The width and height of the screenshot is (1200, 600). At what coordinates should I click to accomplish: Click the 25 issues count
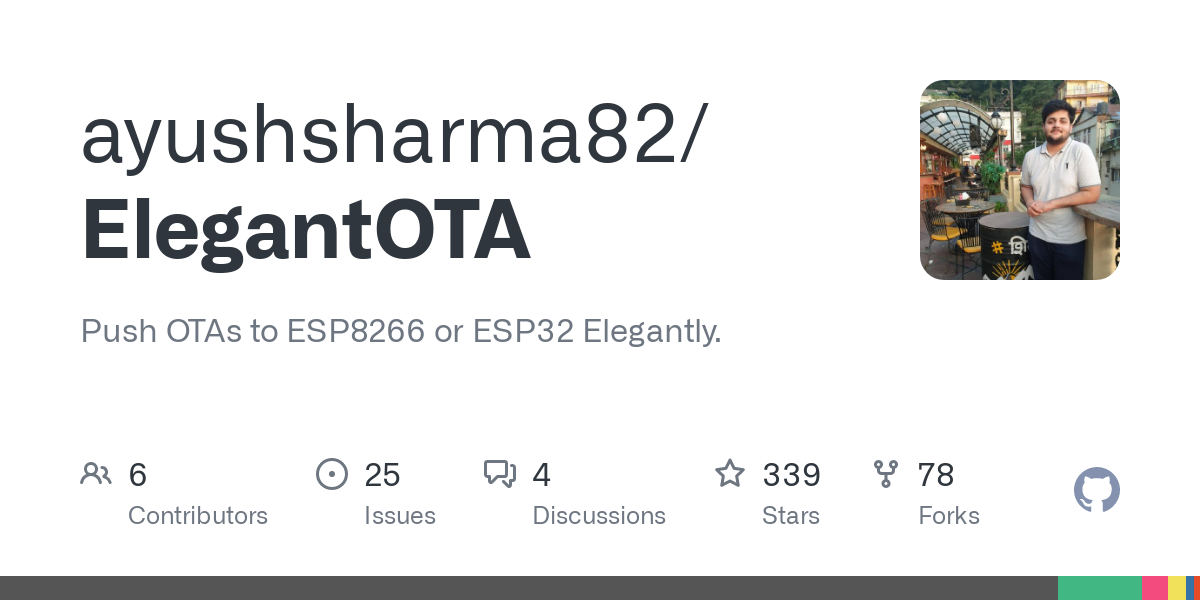[382, 475]
